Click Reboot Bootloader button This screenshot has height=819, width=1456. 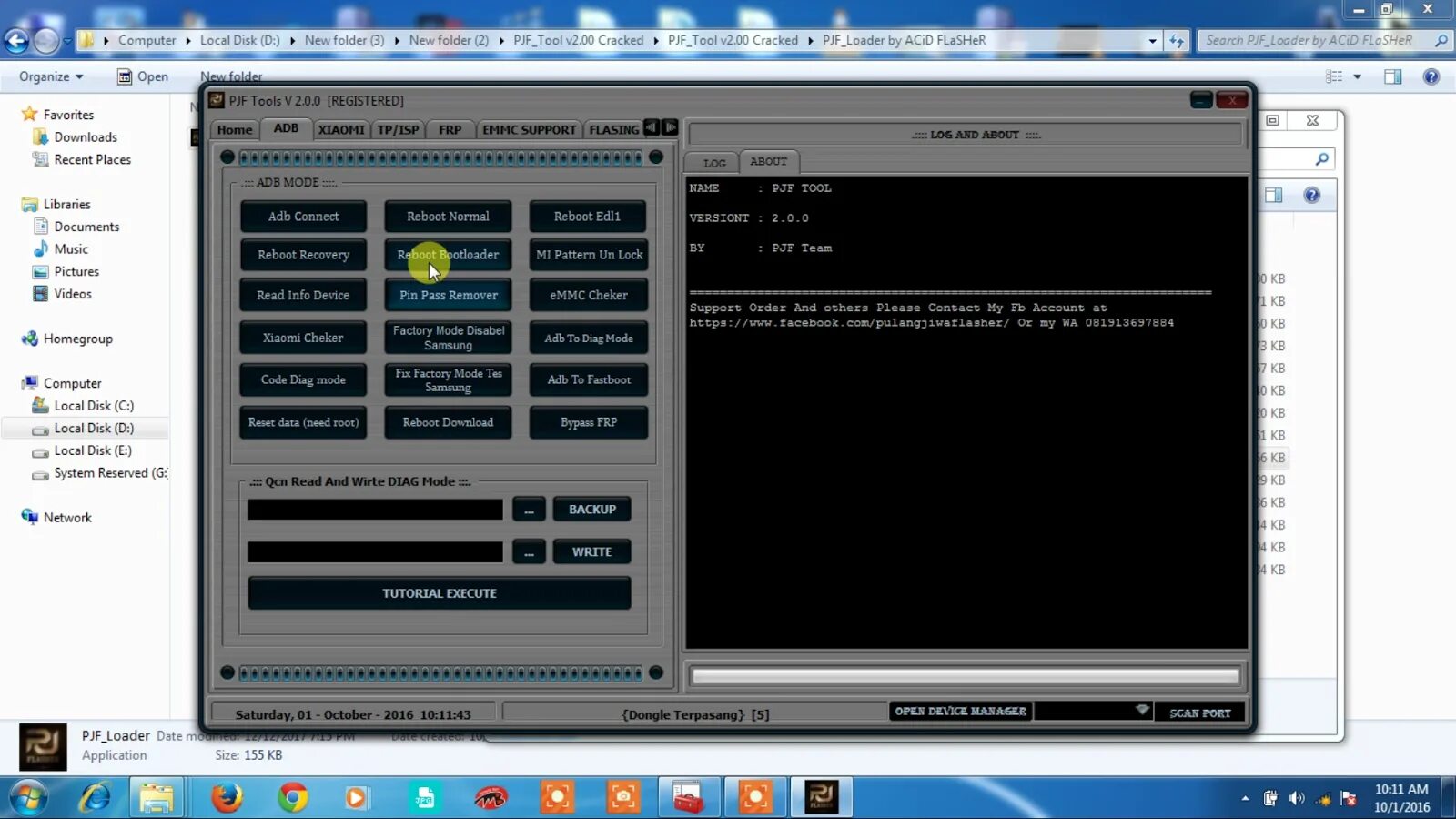click(448, 255)
